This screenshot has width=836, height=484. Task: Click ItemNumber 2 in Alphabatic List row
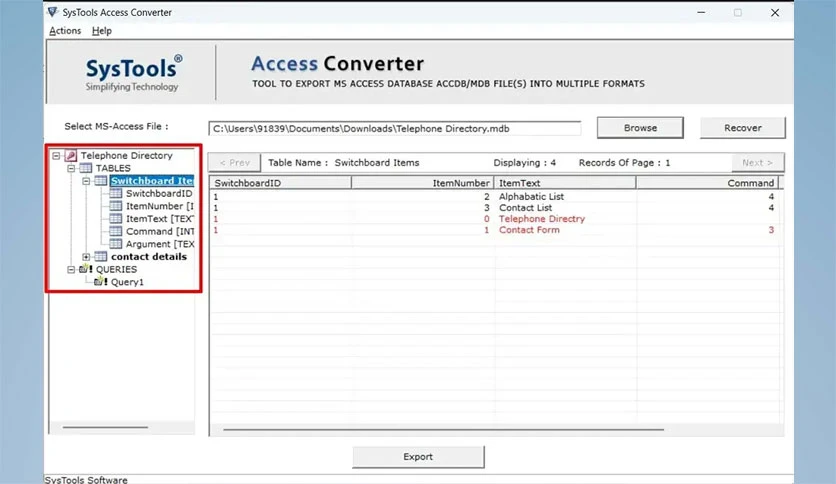click(486, 197)
